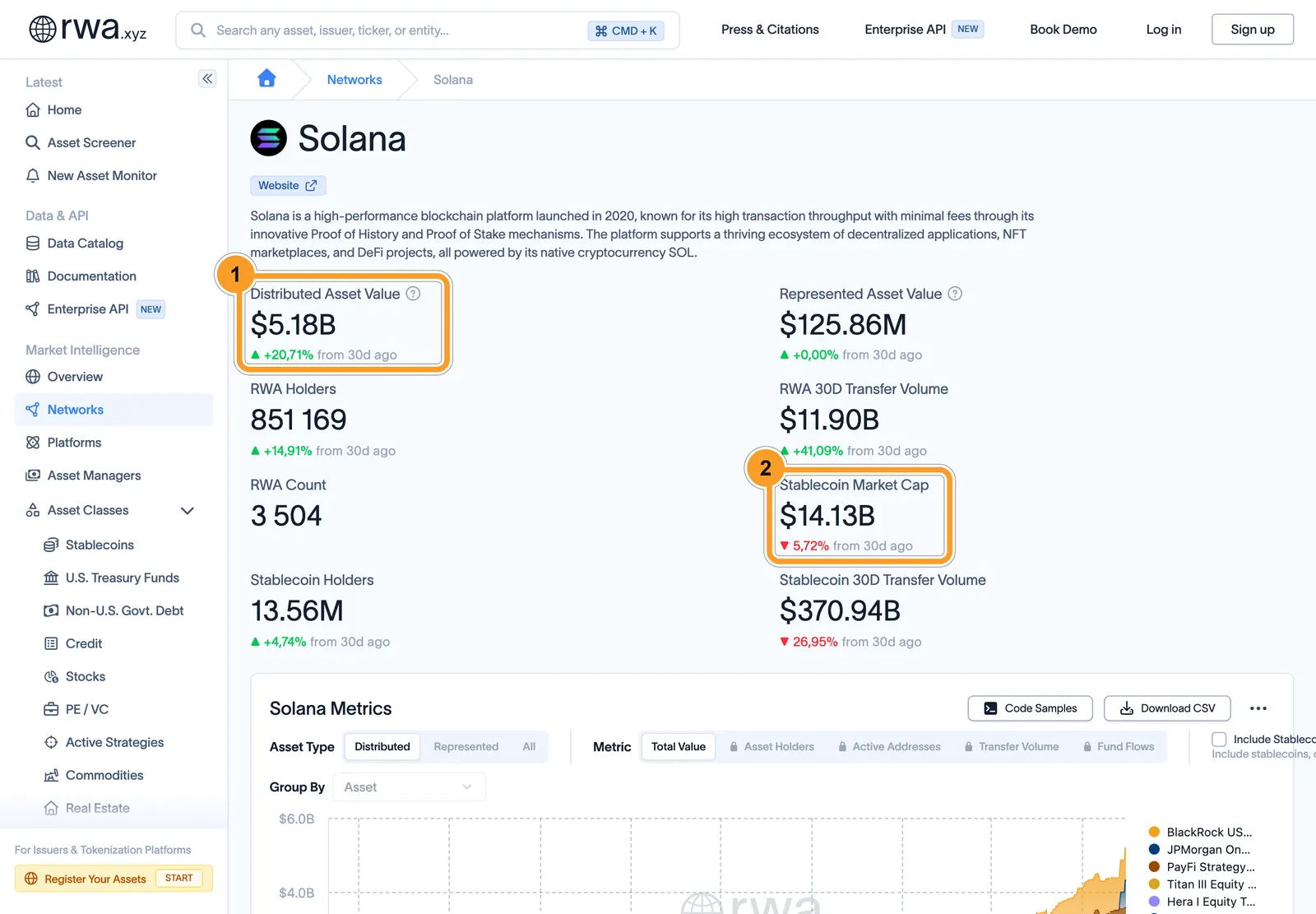1316x914 pixels.
Task: Click the search magnifier icon
Action: [x=198, y=30]
